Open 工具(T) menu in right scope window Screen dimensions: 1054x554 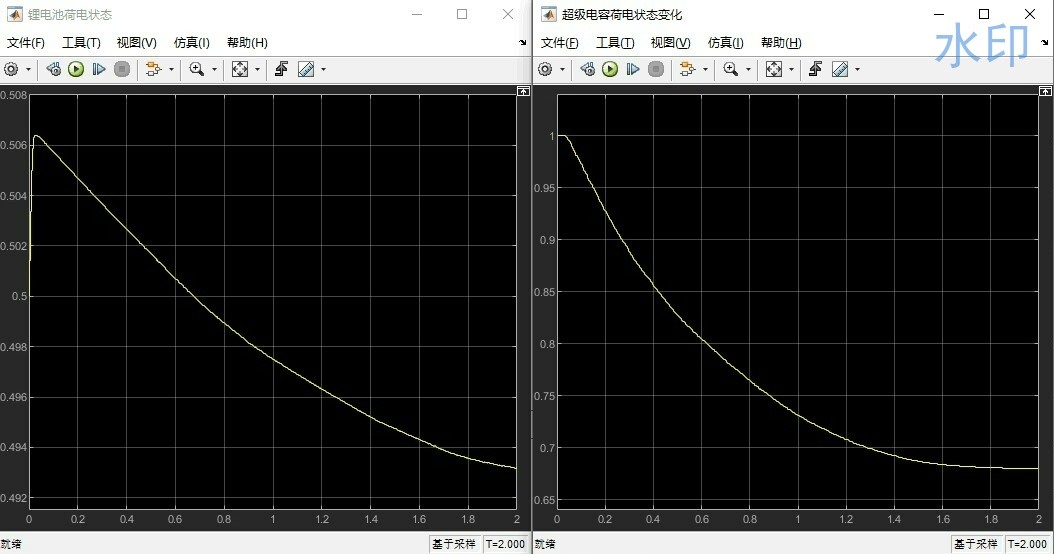pos(615,42)
